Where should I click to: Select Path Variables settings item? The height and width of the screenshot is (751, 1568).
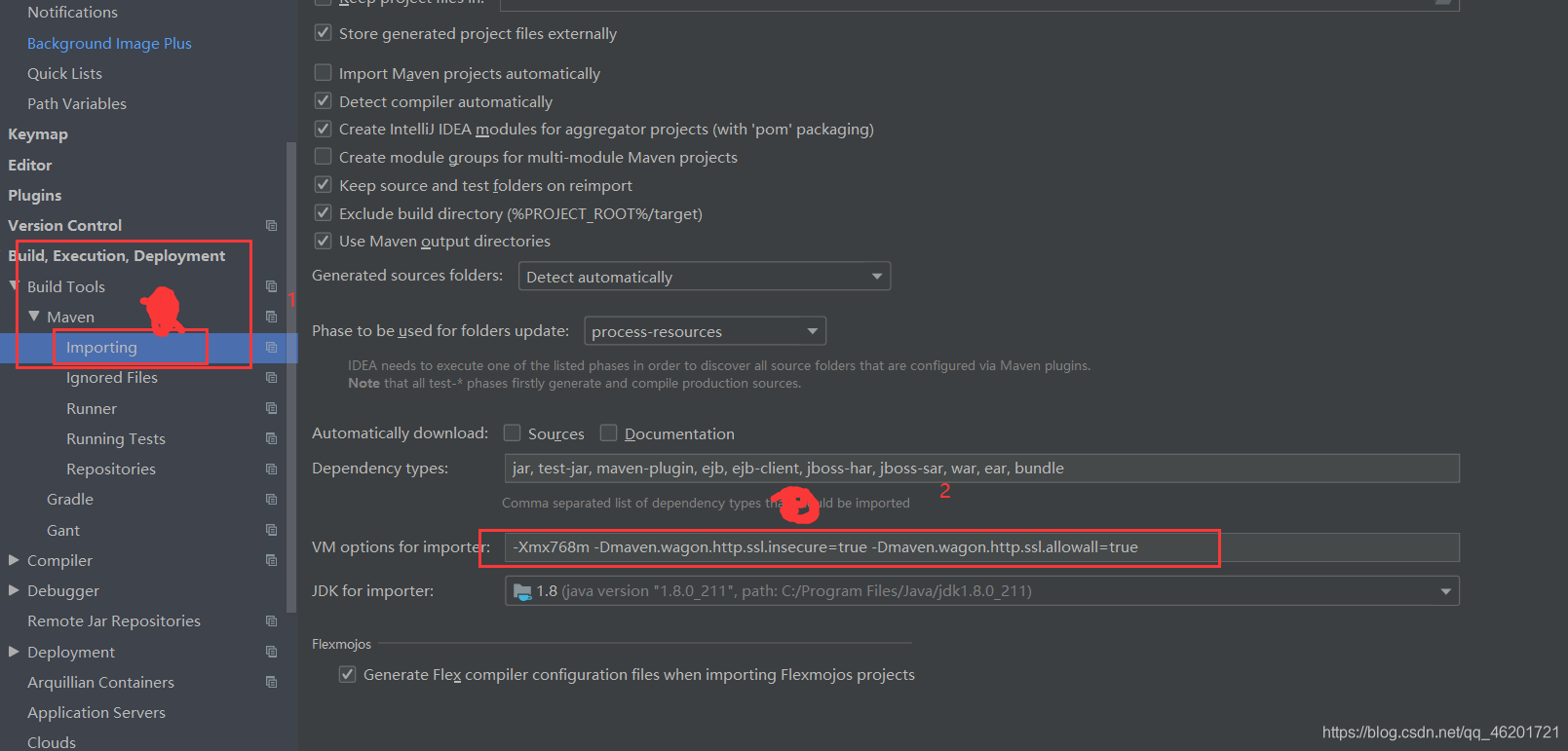[x=77, y=103]
